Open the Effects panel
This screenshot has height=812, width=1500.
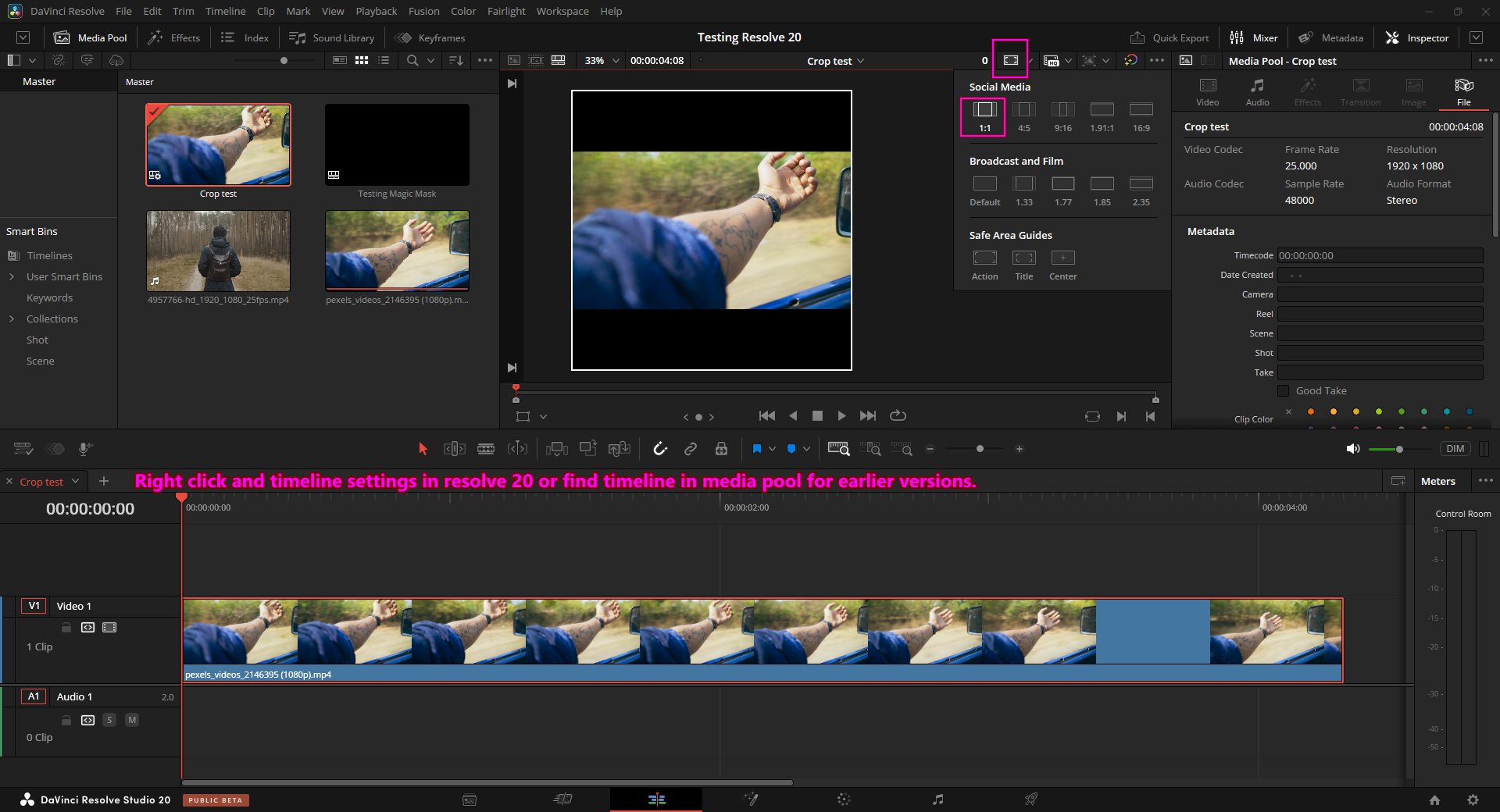[x=174, y=37]
